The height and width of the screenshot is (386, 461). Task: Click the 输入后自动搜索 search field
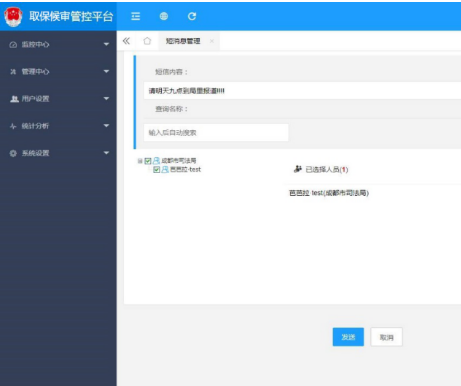point(216,133)
